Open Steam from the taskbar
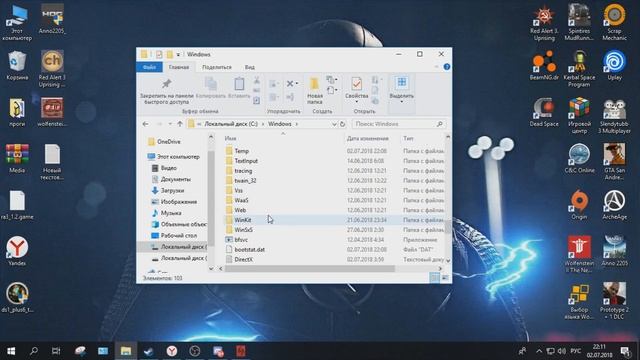640x360 pixels. 149,351
